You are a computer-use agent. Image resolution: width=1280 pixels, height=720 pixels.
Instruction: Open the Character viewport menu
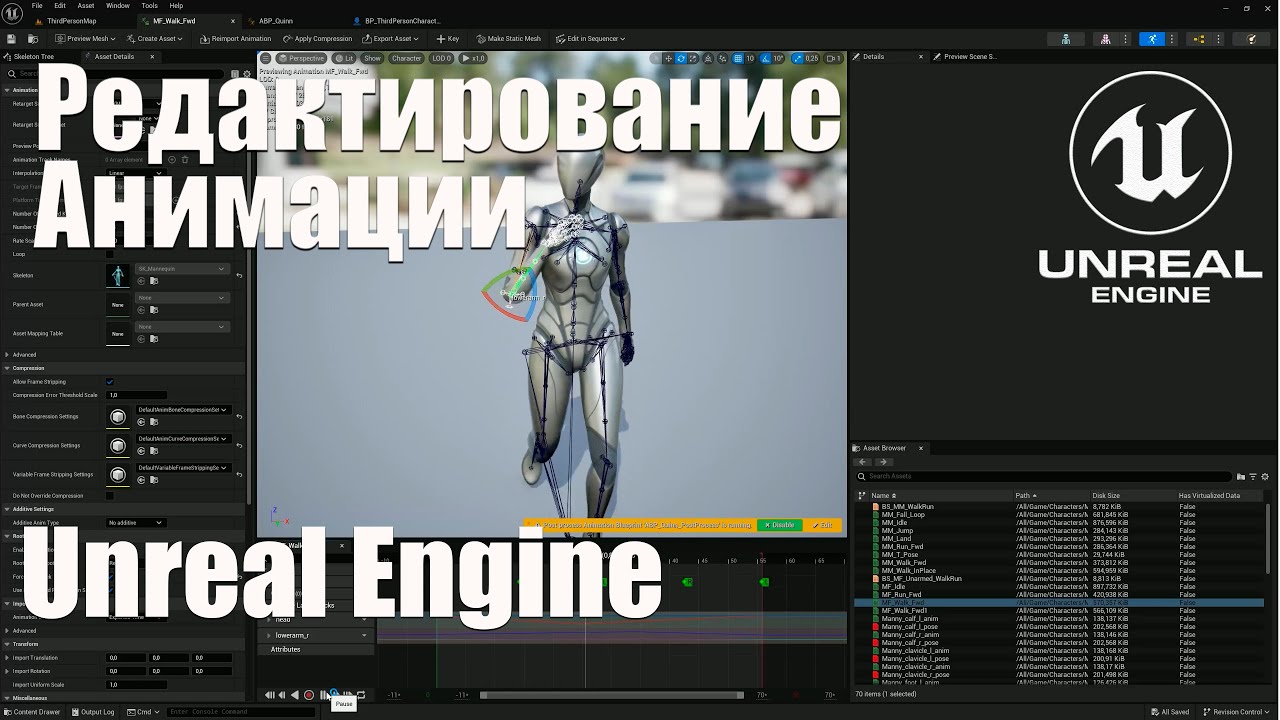pos(406,58)
